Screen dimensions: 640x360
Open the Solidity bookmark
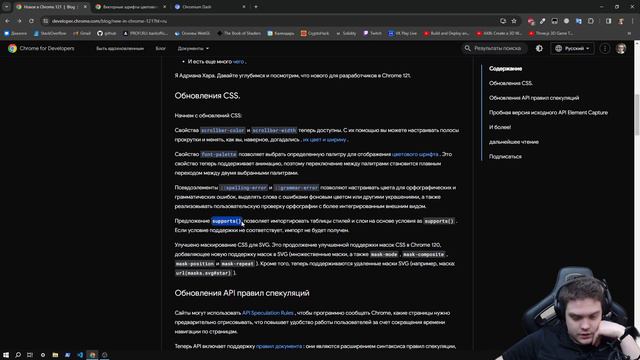tap(346, 33)
